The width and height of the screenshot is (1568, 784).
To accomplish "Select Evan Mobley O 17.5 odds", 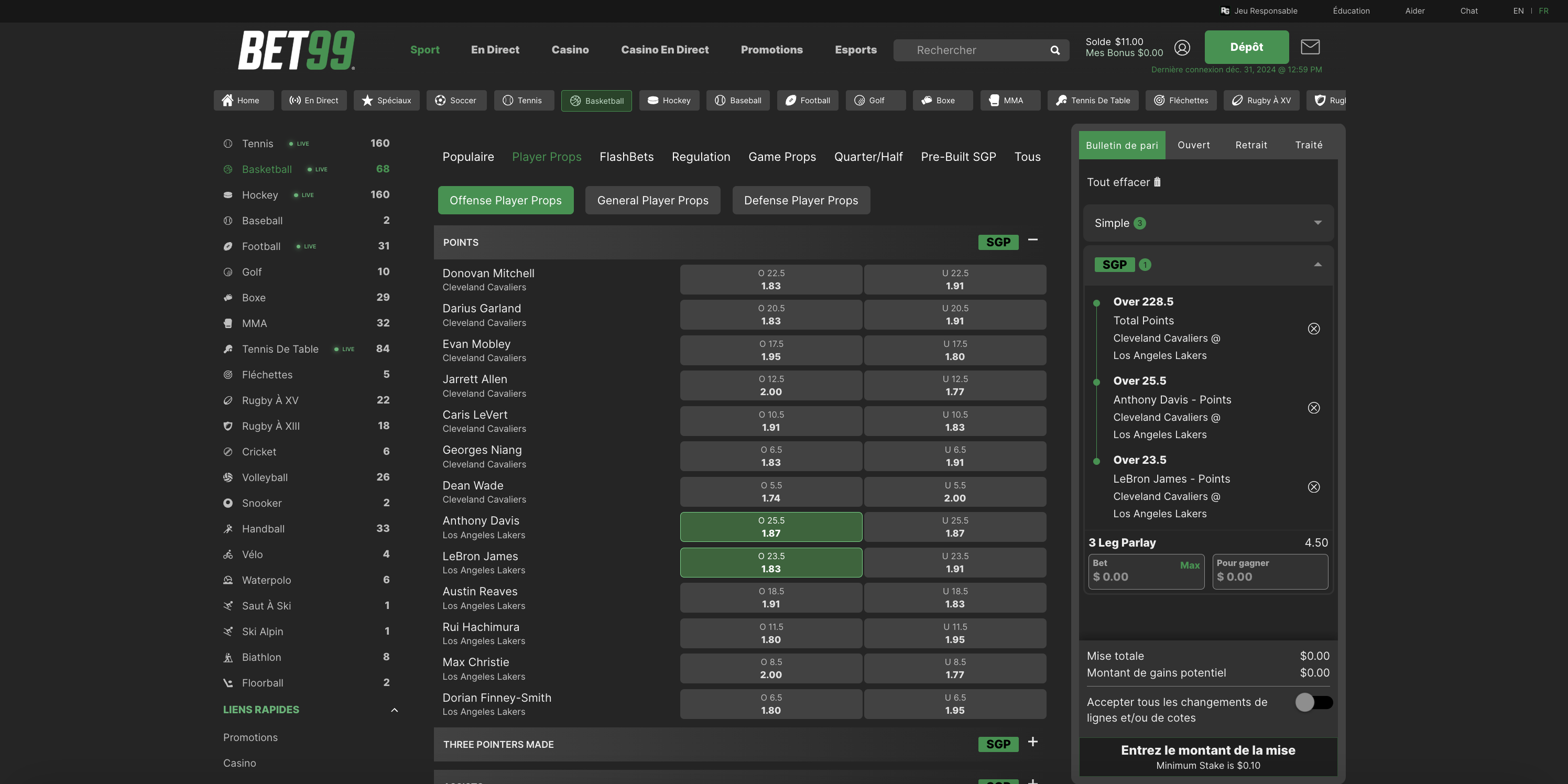I will pos(770,350).
